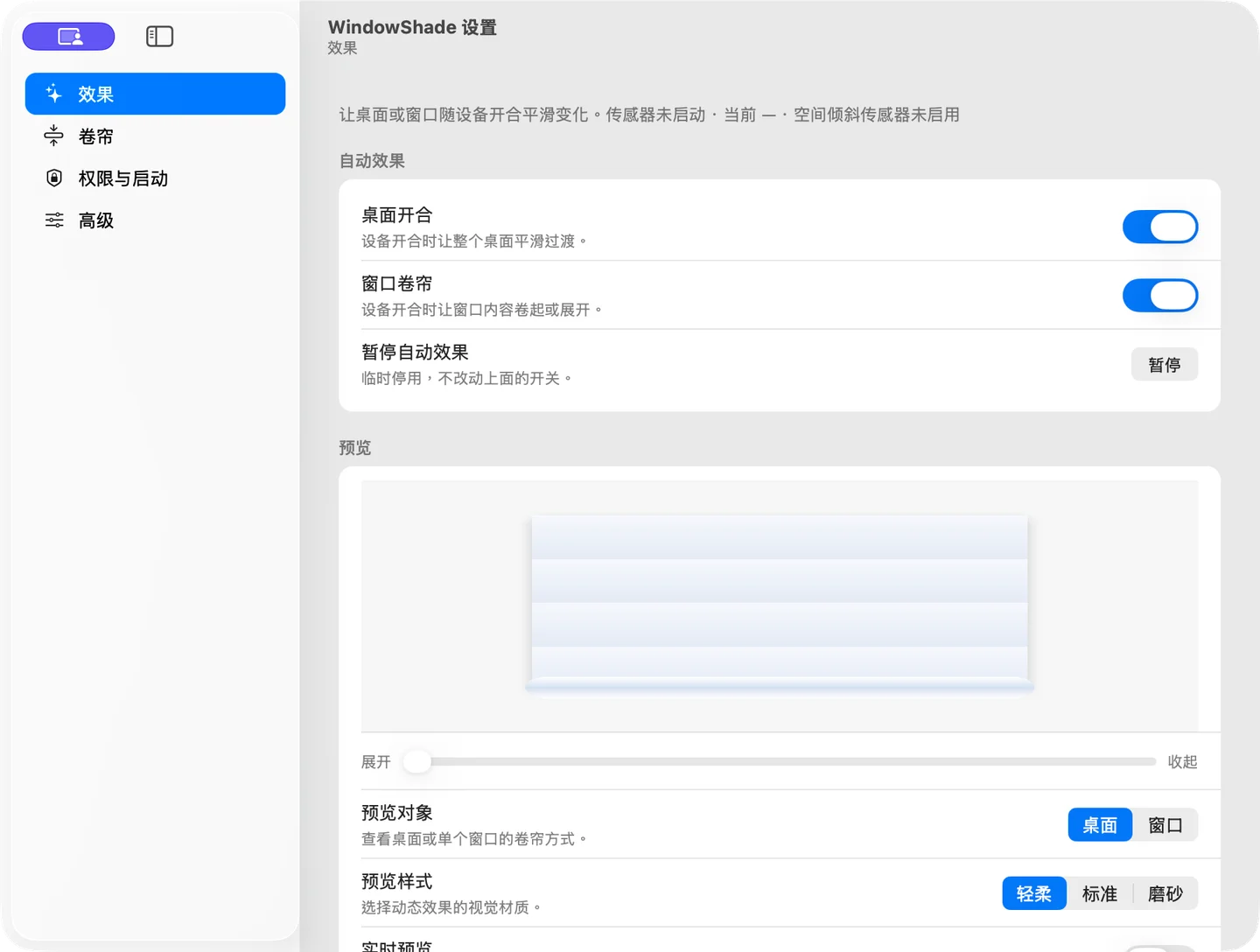Click the 查看桌面或单个窗口的卷帘方式 description
The width and height of the screenshot is (1260, 952).
[x=474, y=839]
